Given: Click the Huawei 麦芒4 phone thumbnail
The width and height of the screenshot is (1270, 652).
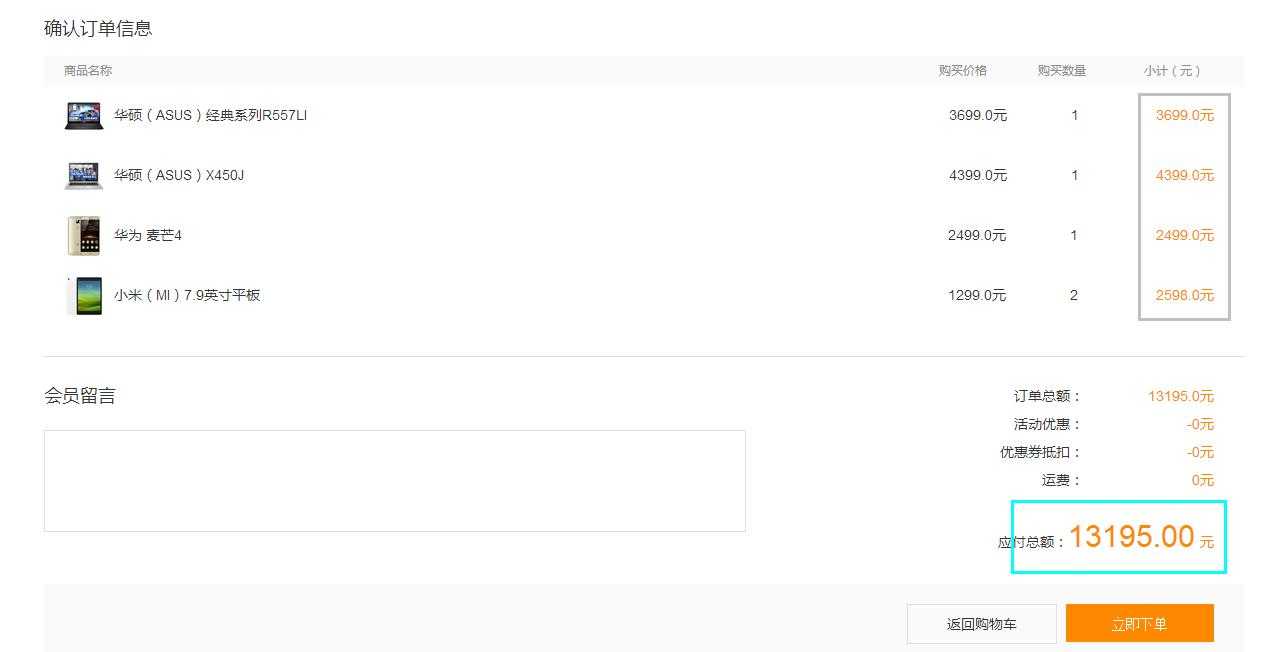Looking at the screenshot, I should click(x=84, y=236).
